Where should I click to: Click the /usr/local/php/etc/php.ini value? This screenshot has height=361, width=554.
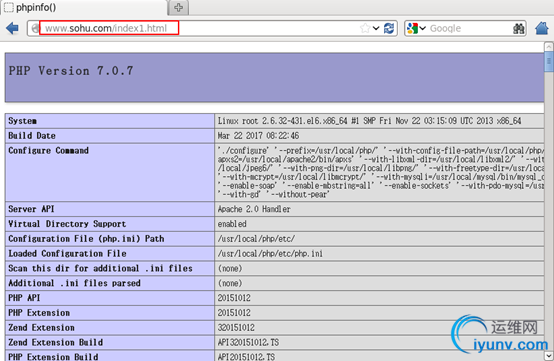point(270,254)
